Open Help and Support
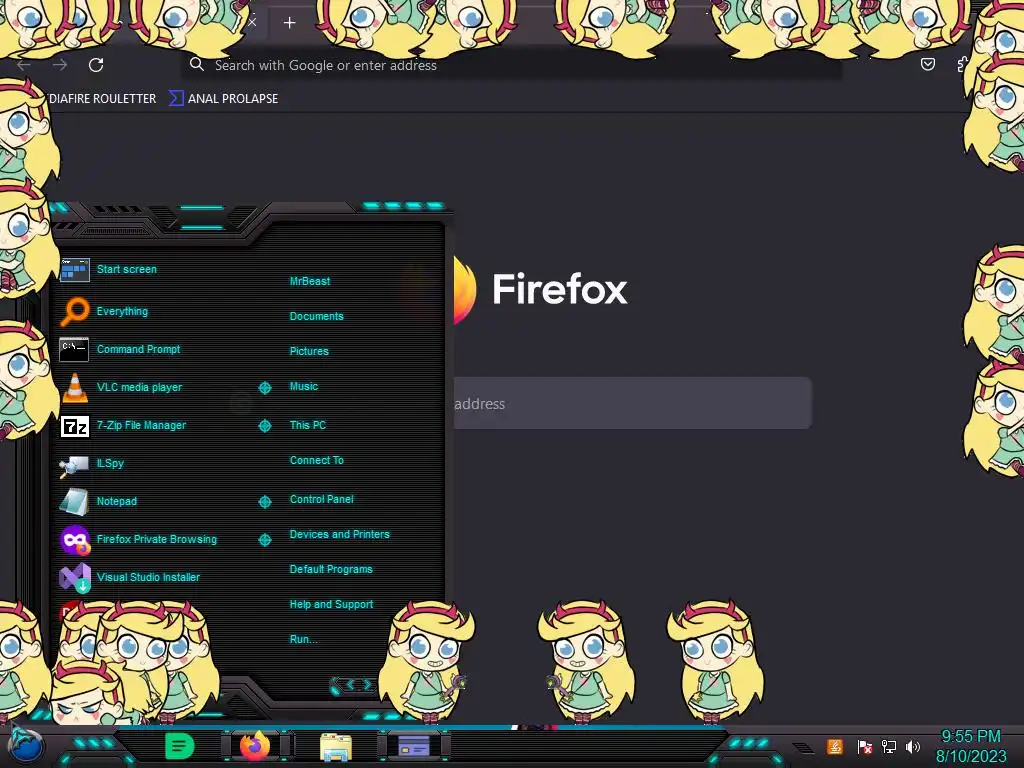Image resolution: width=1024 pixels, height=768 pixels. (331, 604)
